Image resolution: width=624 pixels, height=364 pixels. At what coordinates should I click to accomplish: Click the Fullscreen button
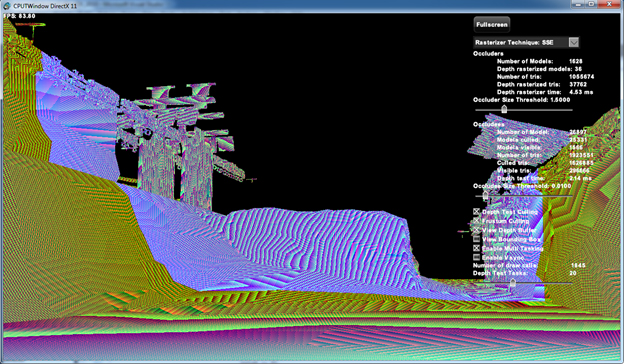(492, 24)
